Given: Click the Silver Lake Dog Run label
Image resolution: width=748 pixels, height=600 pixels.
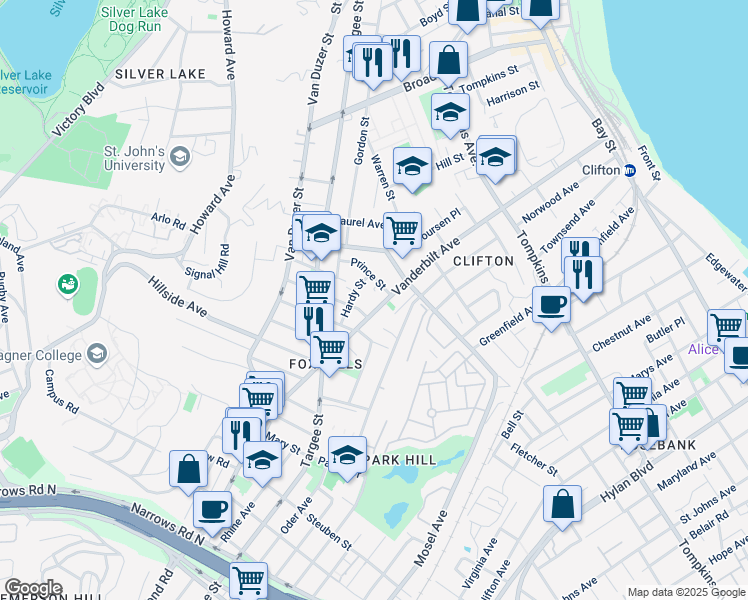Looking at the screenshot, I should pyautogui.click(x=135, y=19).
